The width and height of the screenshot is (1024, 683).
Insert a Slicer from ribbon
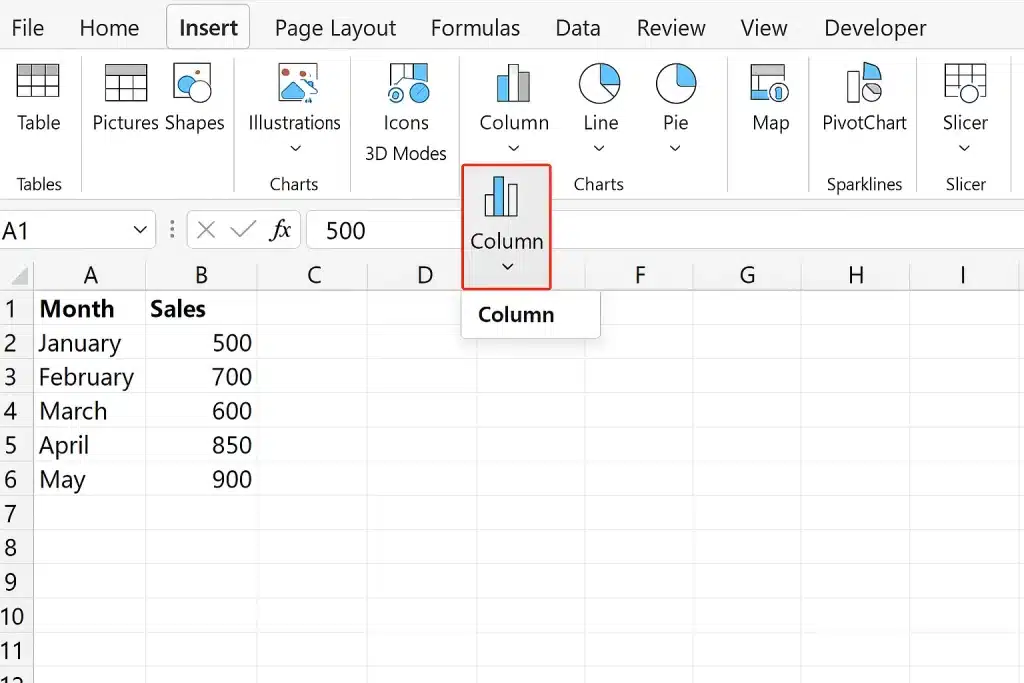(x=964, y=84)
